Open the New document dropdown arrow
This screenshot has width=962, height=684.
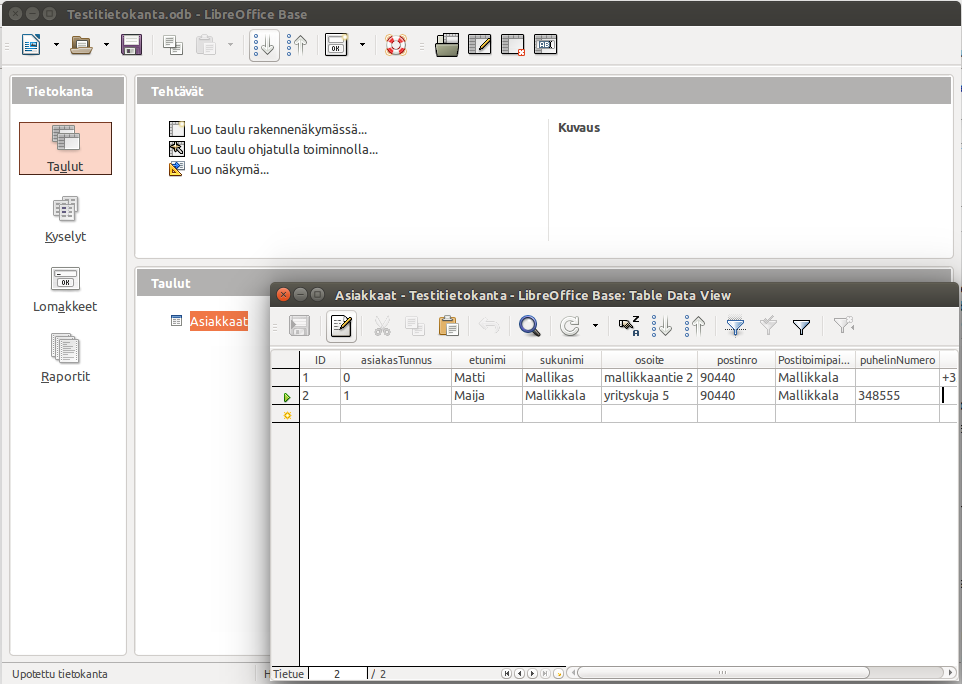56,45
